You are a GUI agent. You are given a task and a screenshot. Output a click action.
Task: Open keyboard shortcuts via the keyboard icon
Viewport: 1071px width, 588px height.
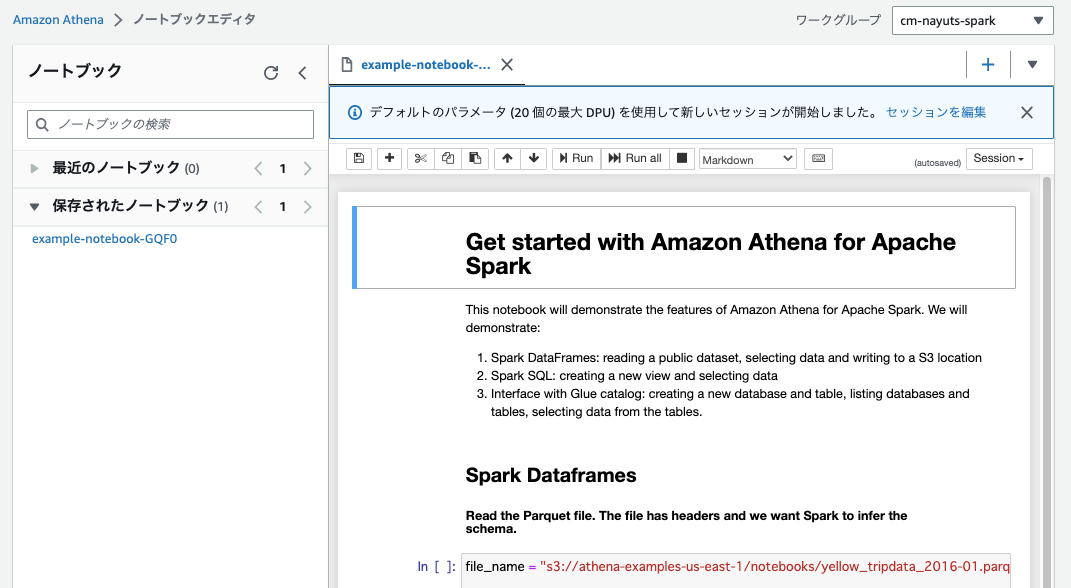pos(818,158)
